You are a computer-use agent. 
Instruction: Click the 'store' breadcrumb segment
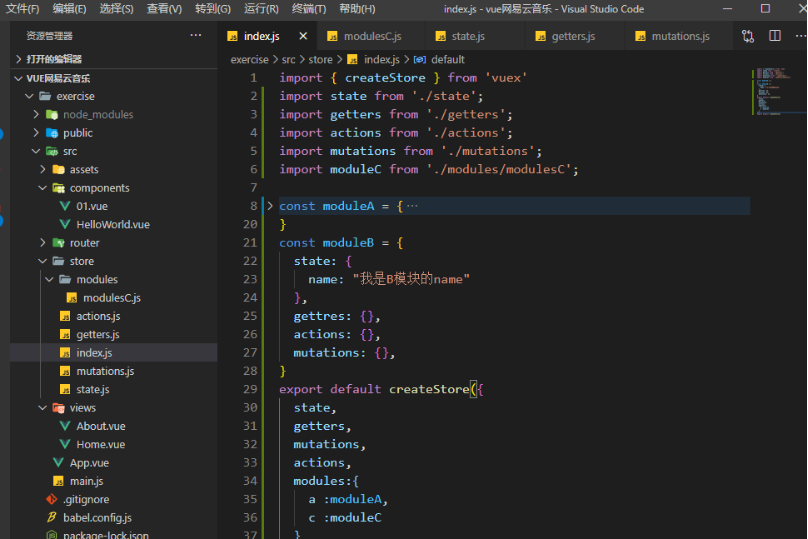(320, 59)
